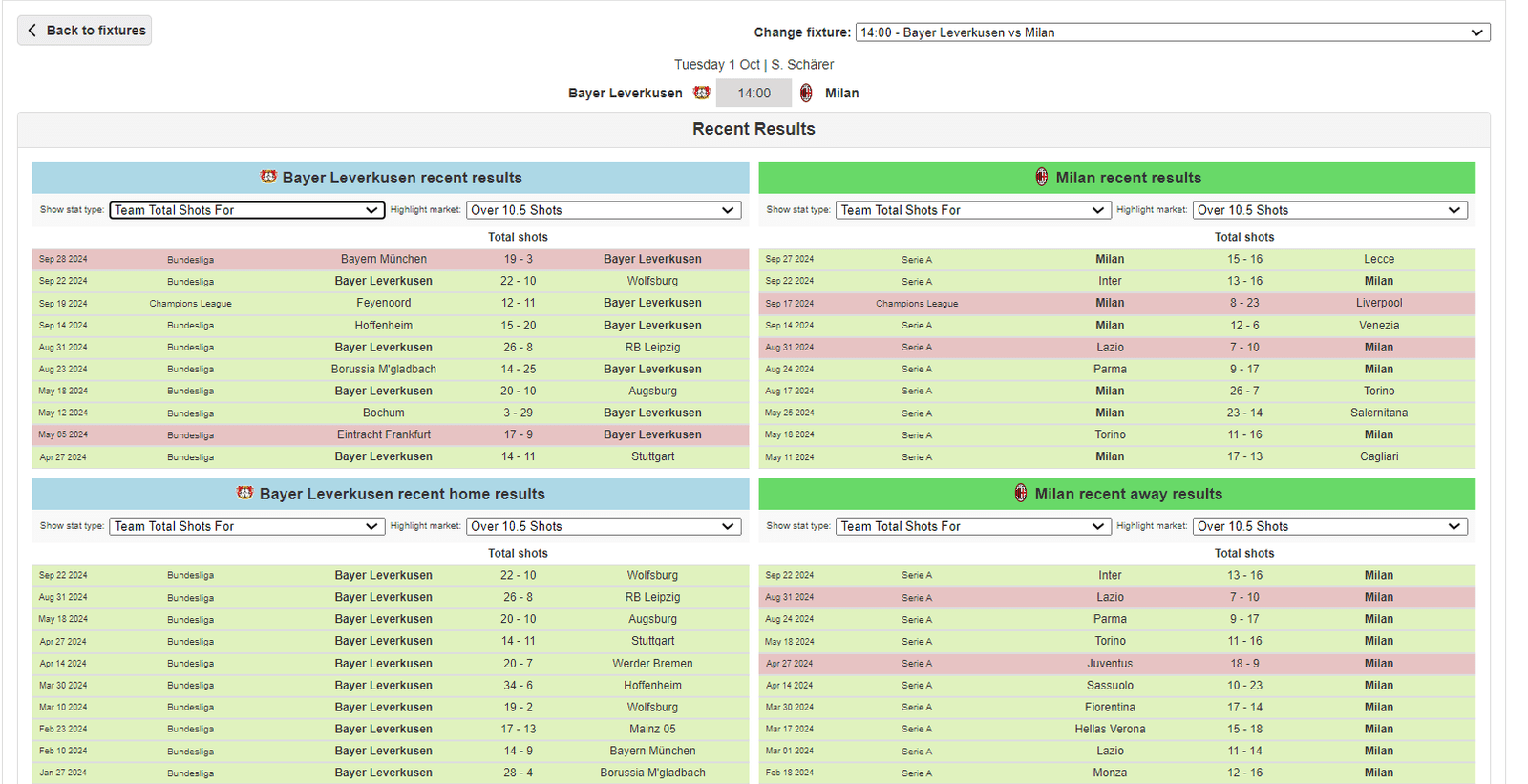Click the Feyenoord team name
The image size is (1528, 784).
384,303
